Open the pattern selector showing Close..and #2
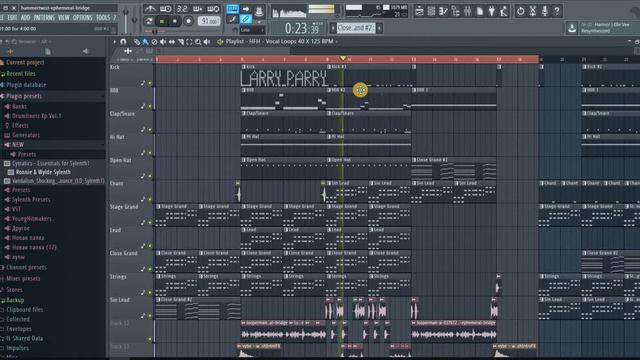 coord(356,28)
